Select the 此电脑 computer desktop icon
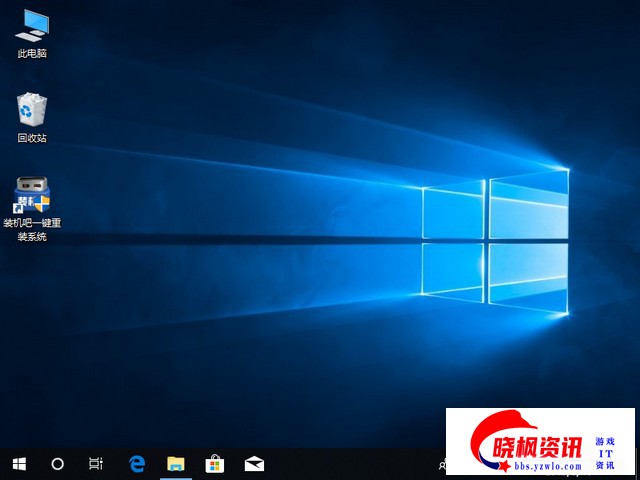The image size is (640, 480). pyautogui.click(x=32, y=24)
